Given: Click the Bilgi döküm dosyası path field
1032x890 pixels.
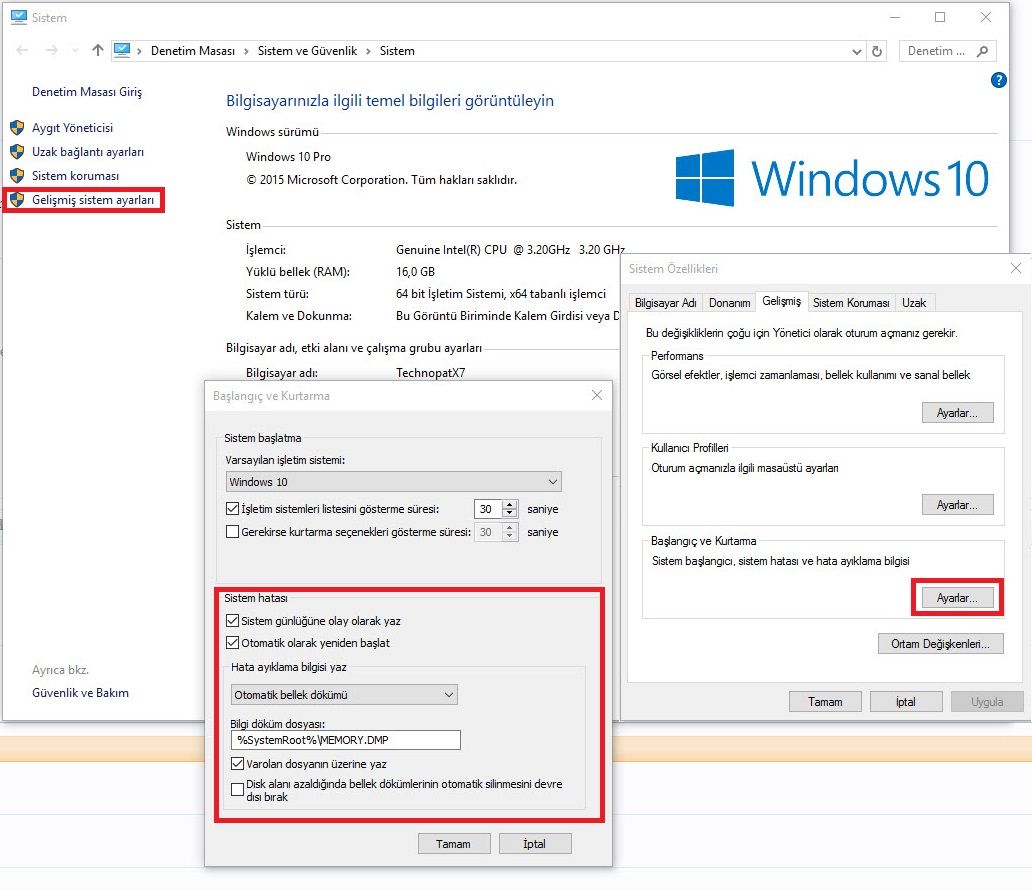Looking at the screenshot, I should (346, 740).
